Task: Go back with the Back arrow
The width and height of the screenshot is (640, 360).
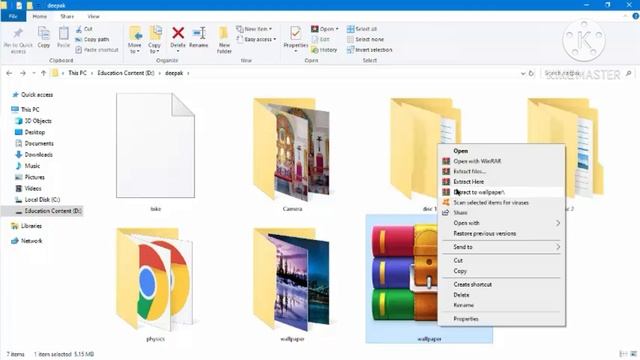Action: [9, 73]
